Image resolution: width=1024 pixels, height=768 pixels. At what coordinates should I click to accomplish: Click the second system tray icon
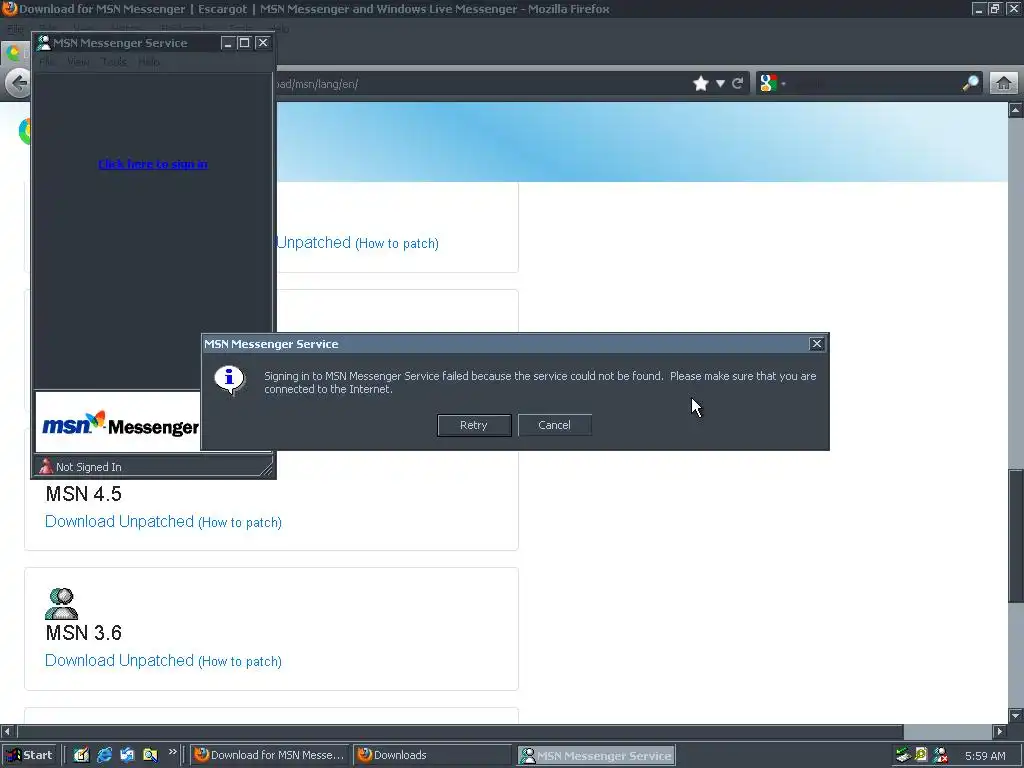pyautogui.click(x=921, y=755)
